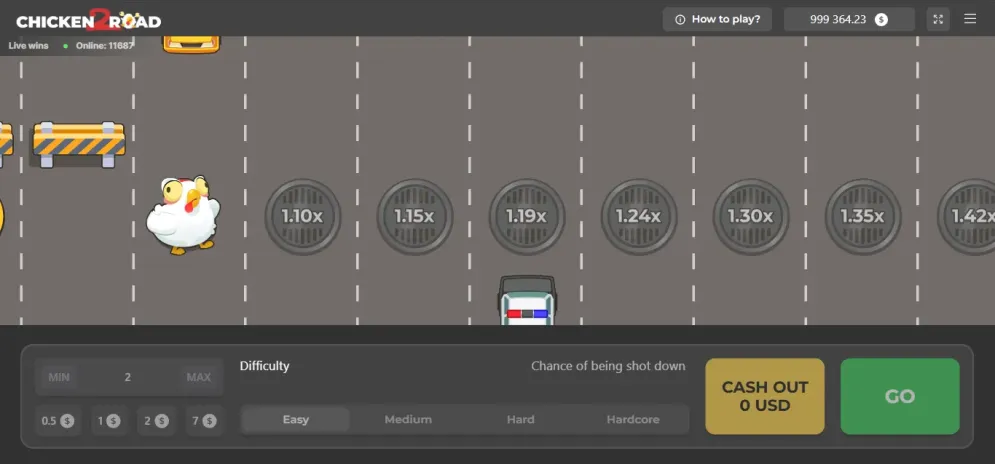Viewport: 995px width, 464px height.
Task: Select Hardcore difficulty
Action: (x=633, y=420)
